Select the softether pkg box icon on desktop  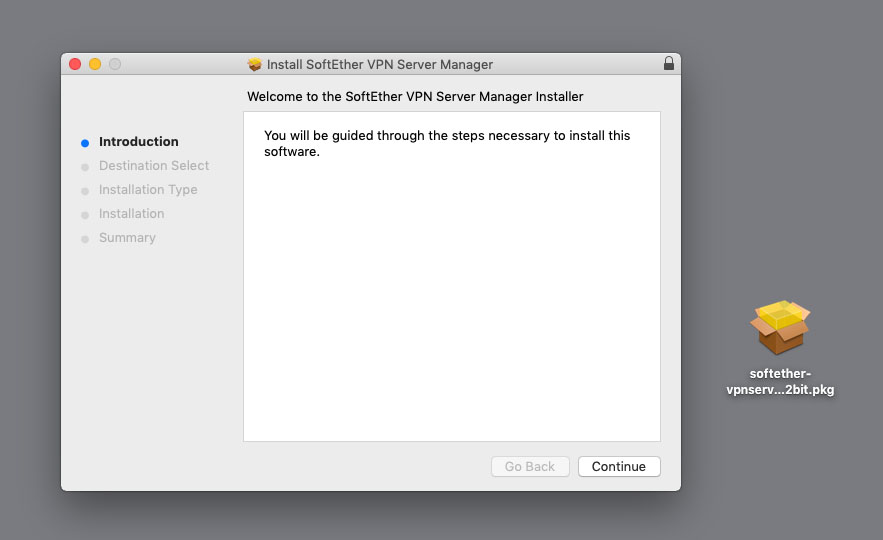[x=780, y=328]
